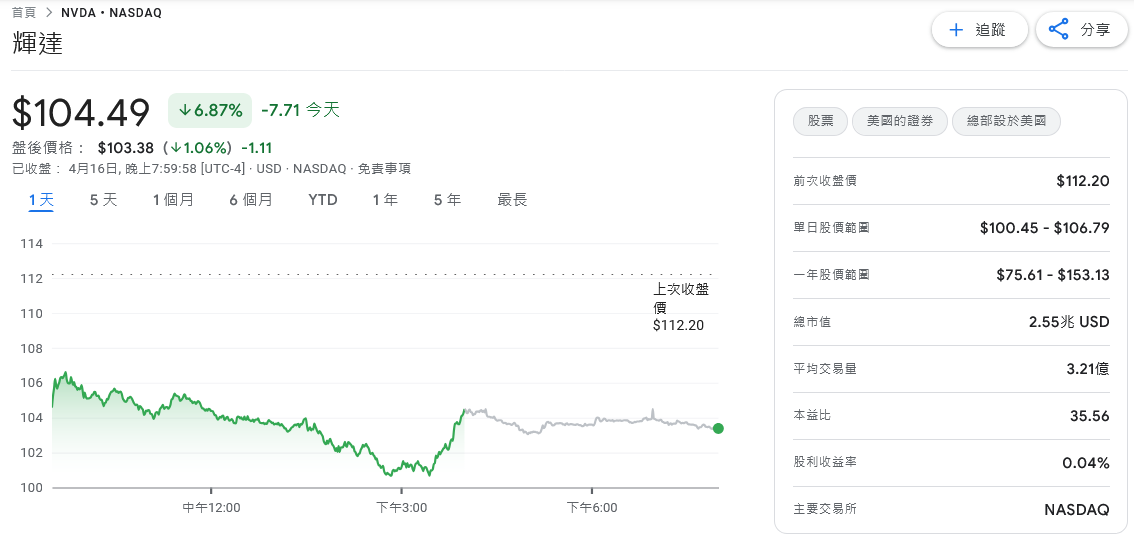Click the 美國的證券 category chip
This screenshot has height=535, width=1134.
point(900,121)
